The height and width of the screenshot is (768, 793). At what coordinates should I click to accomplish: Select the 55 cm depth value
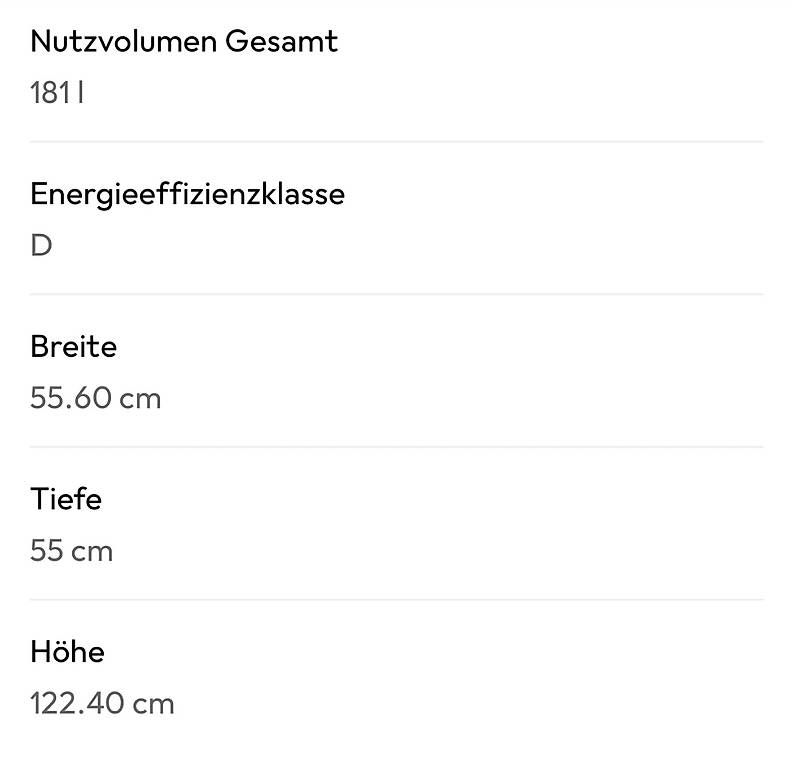click(71, 551)
